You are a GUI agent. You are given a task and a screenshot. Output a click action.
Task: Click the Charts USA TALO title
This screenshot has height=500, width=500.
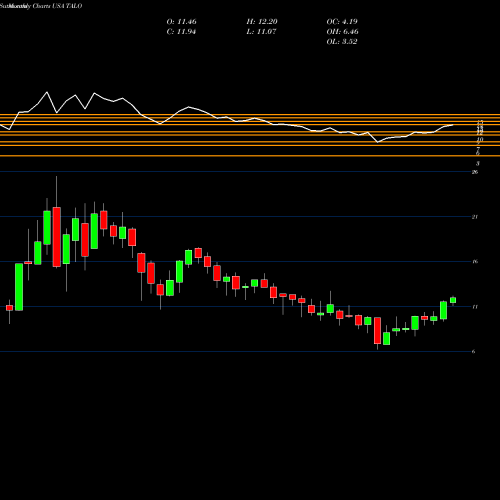click(57, 6)
